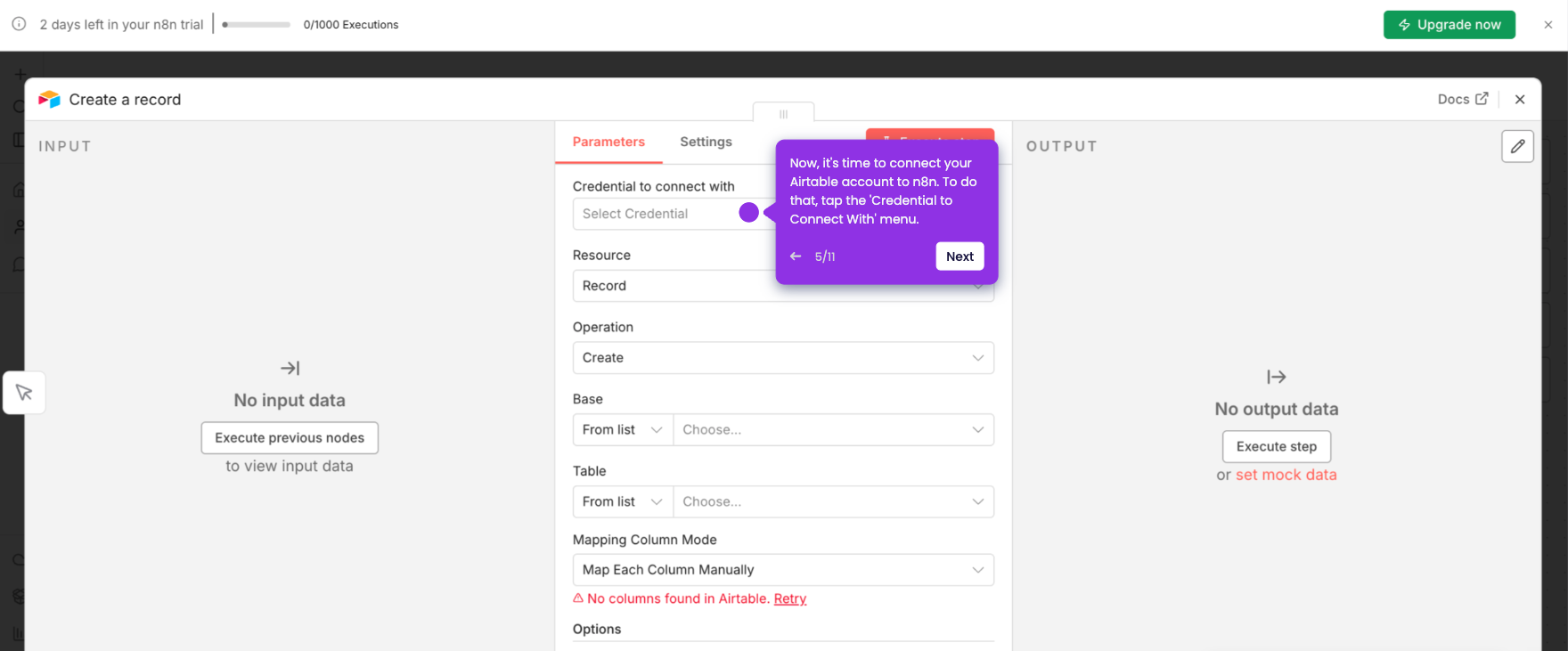The width and height of the screenshot is (1568, 651).
Task: Open the Base From list mode dropdown
Action: click(x=623, y=430)
